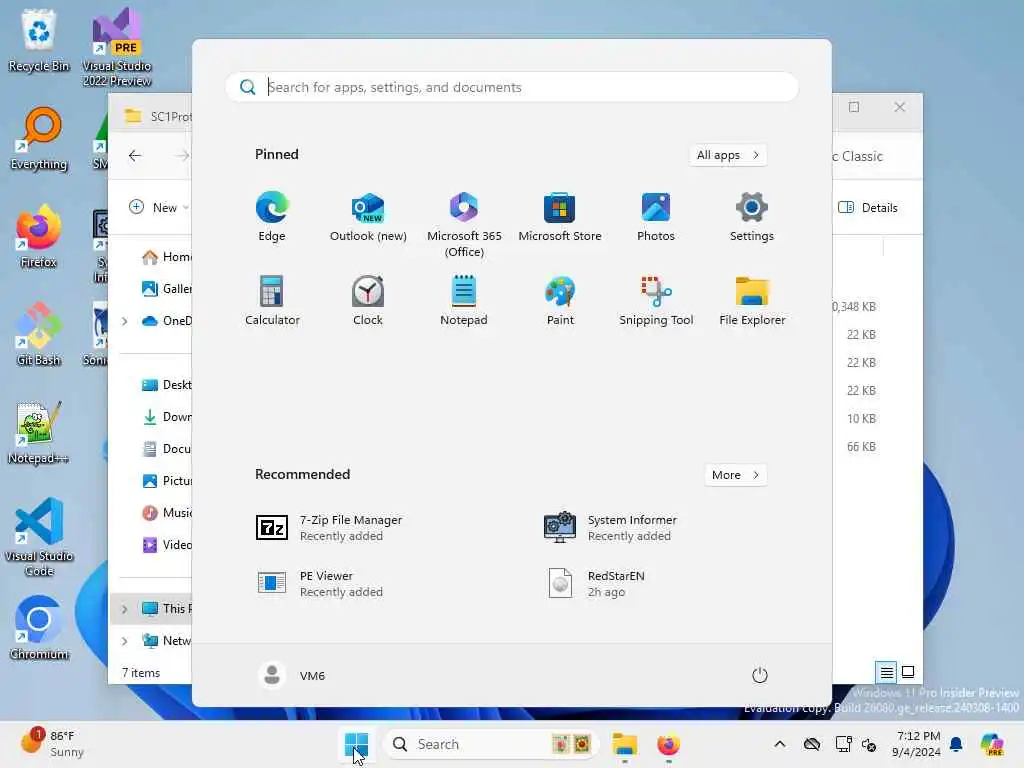Open OneDrive cloud tray icon
The image size is (1024, 768).
coord(812,744)
